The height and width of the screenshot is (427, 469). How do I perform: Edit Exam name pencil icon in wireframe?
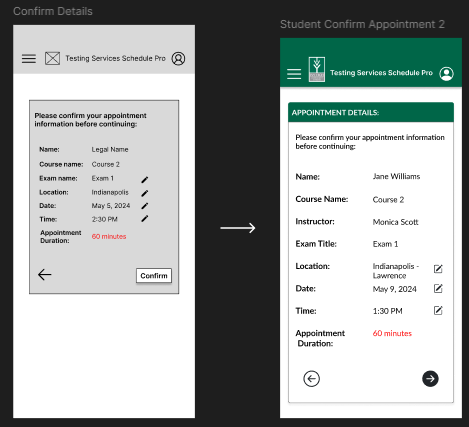pyautogui.click(x=144, y=180)
